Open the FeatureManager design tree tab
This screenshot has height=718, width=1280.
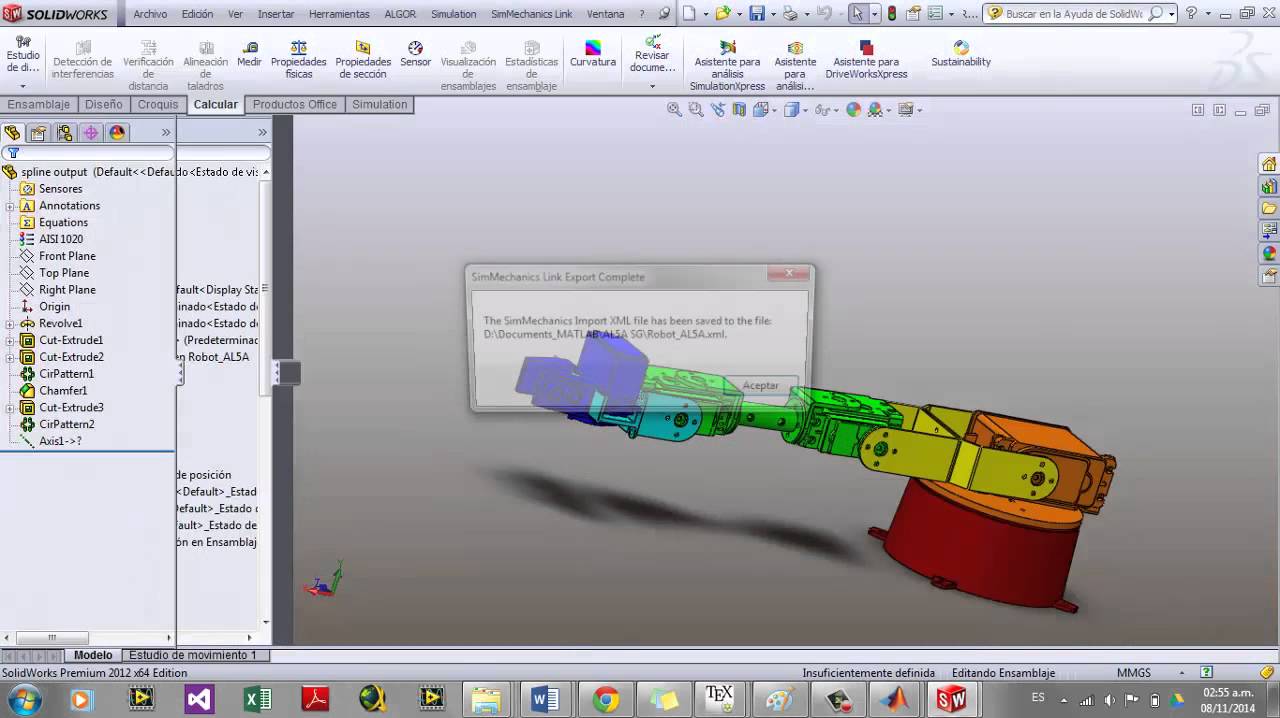click(x=13, y=133)
